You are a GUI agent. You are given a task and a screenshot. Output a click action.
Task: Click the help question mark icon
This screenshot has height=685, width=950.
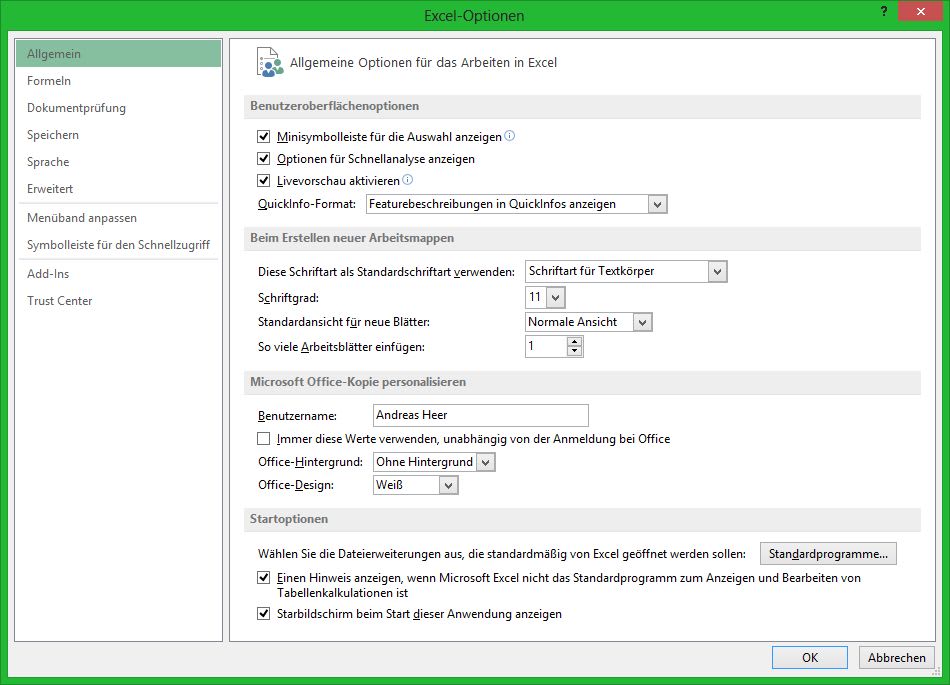click(x=883, y=11)
